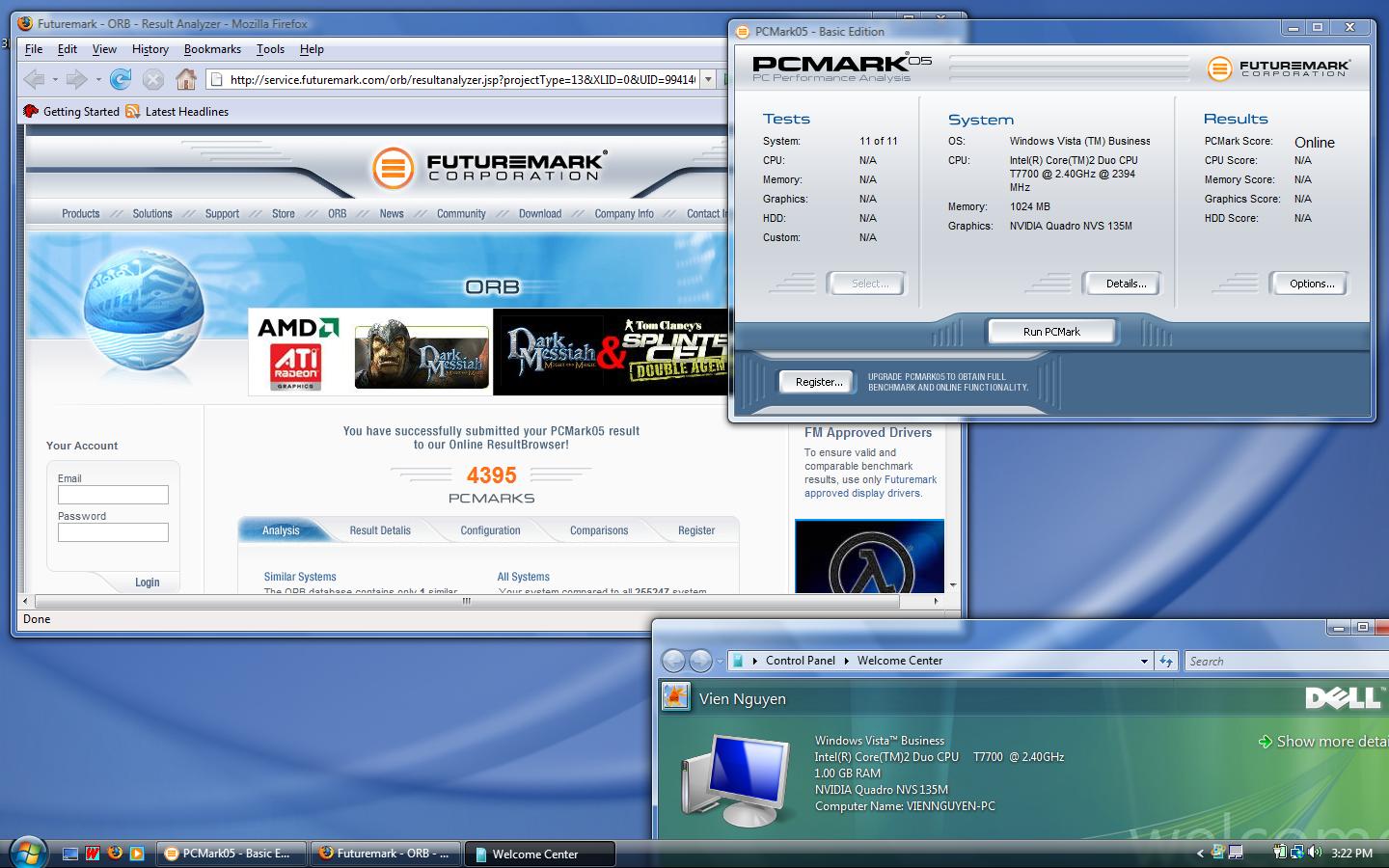Open back-history dropdown in Firefox

tap(55, 79)
